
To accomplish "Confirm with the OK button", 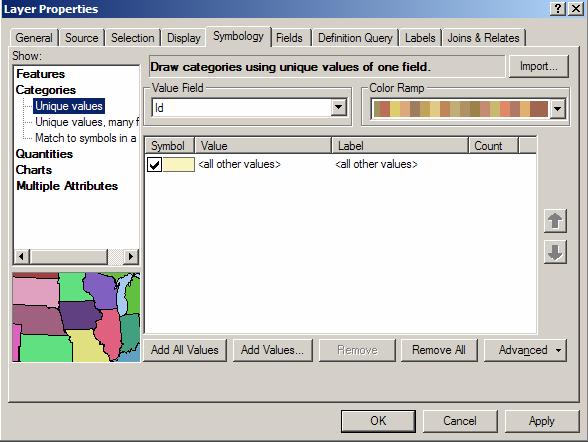I will click(x=378, y=421).
